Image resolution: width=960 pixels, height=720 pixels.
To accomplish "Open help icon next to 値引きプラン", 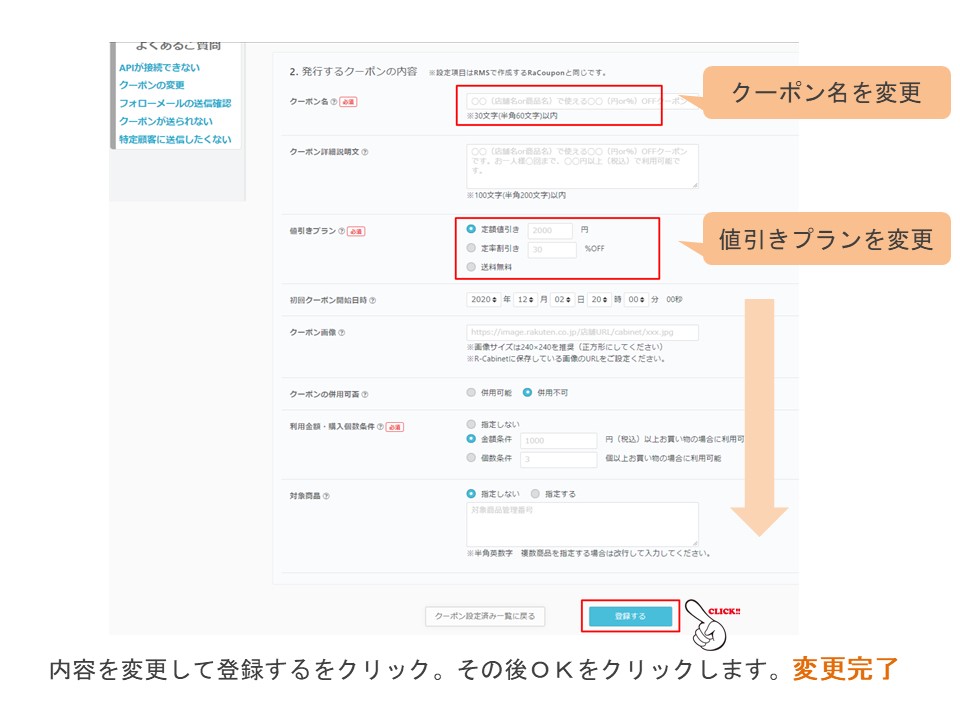I will [342, 231].
